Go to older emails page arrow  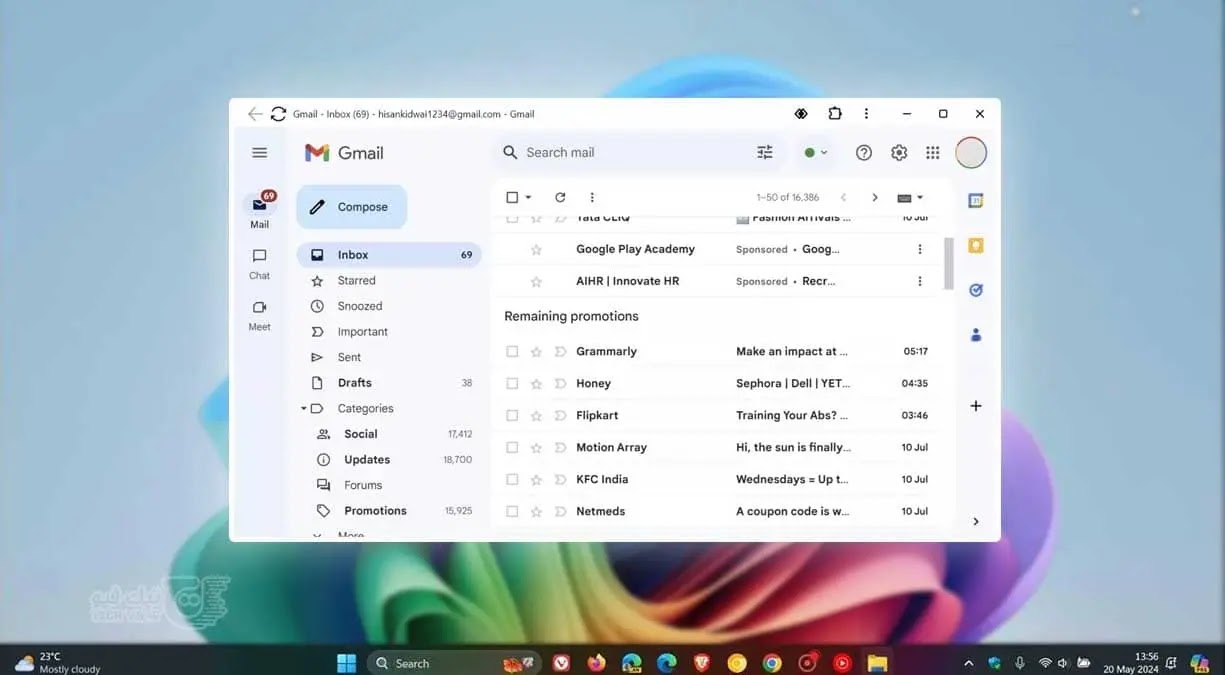[875, 198]
